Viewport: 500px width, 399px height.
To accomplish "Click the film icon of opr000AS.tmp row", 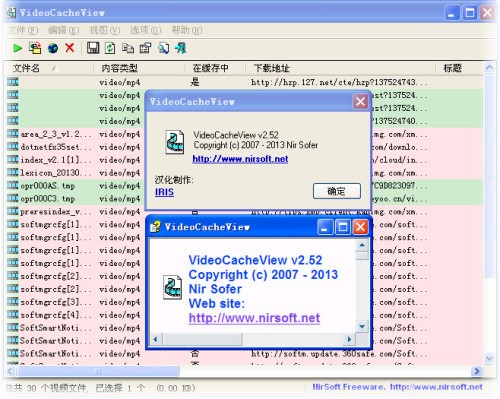I will (x=13, y=185).
